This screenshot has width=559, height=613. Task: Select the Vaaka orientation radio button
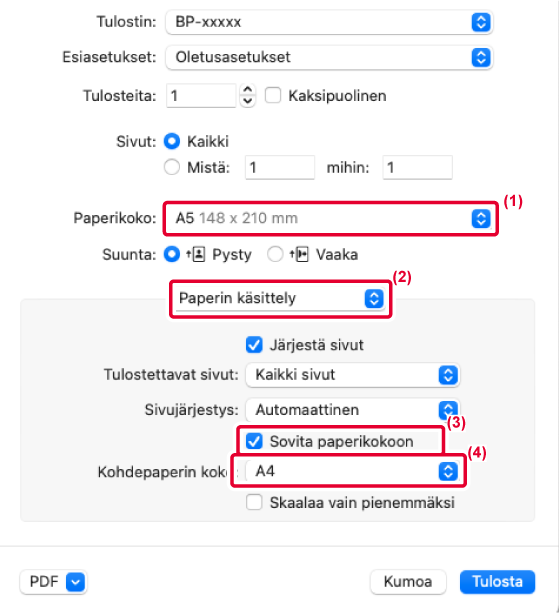(275, 255)
